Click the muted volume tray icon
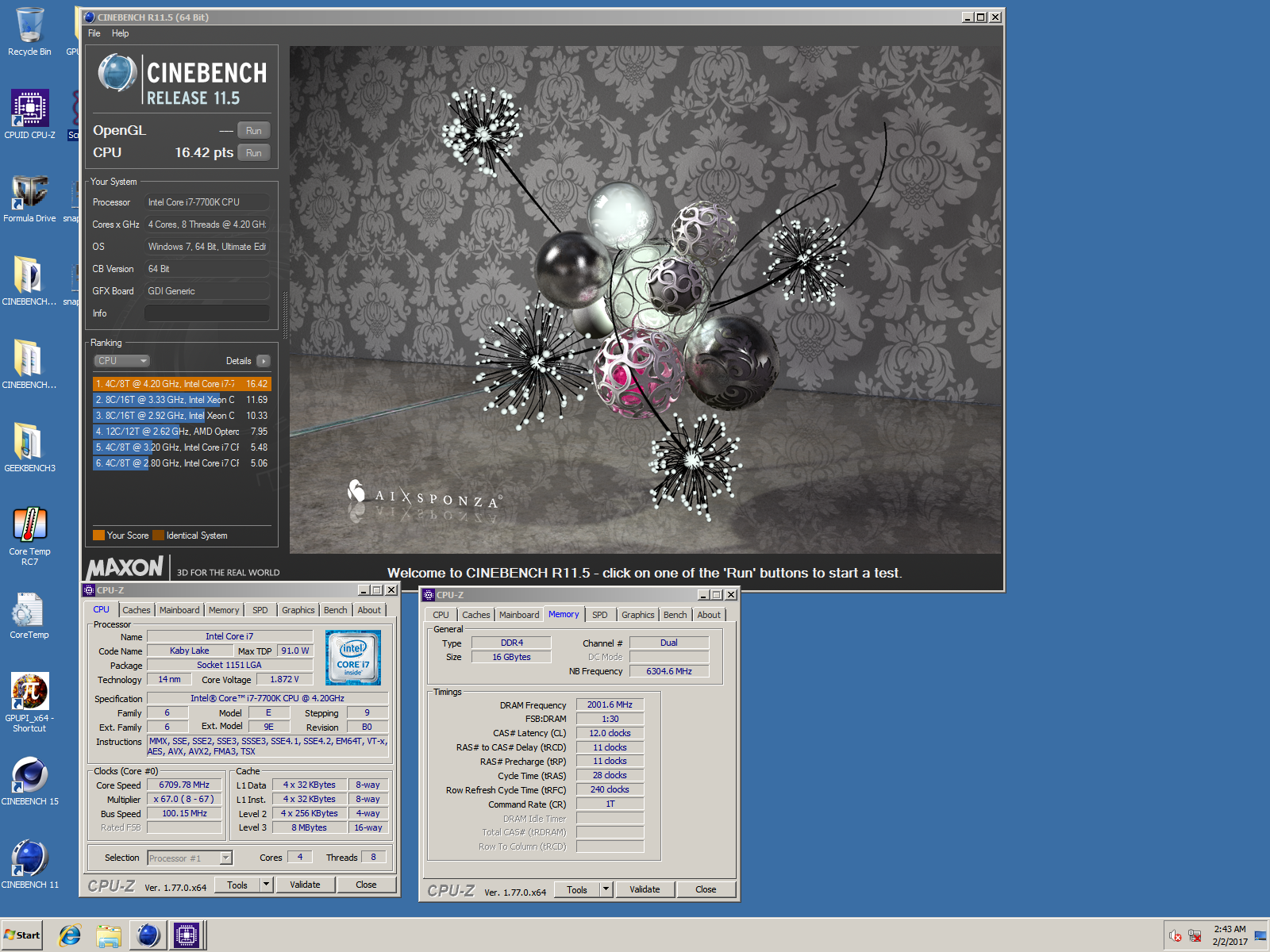 (1176, 936)
